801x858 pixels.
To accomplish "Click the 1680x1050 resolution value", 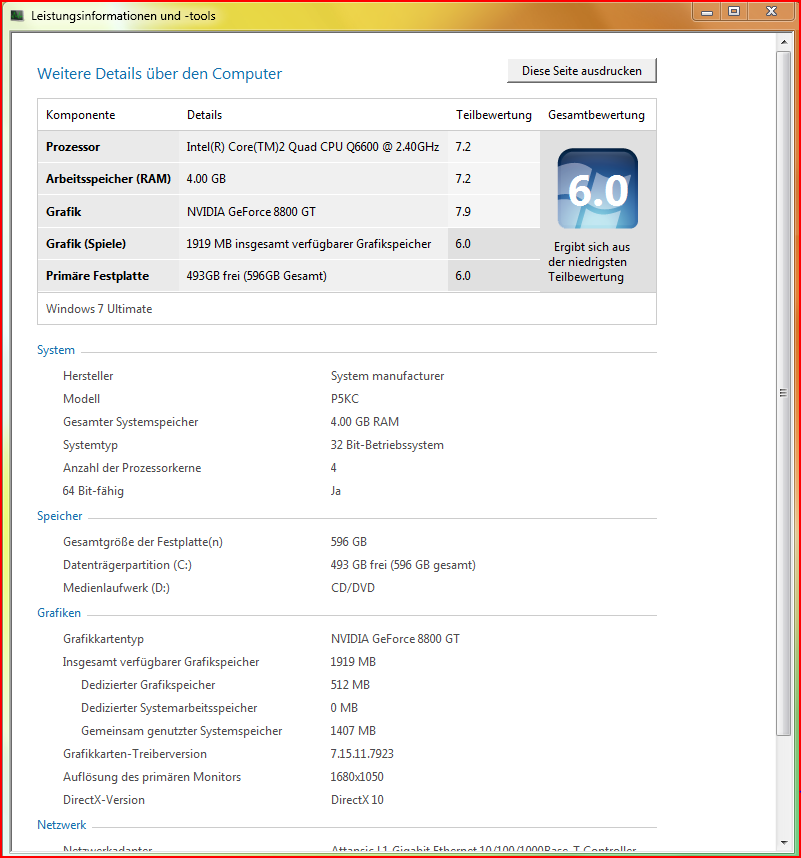I will click(357, 776).
